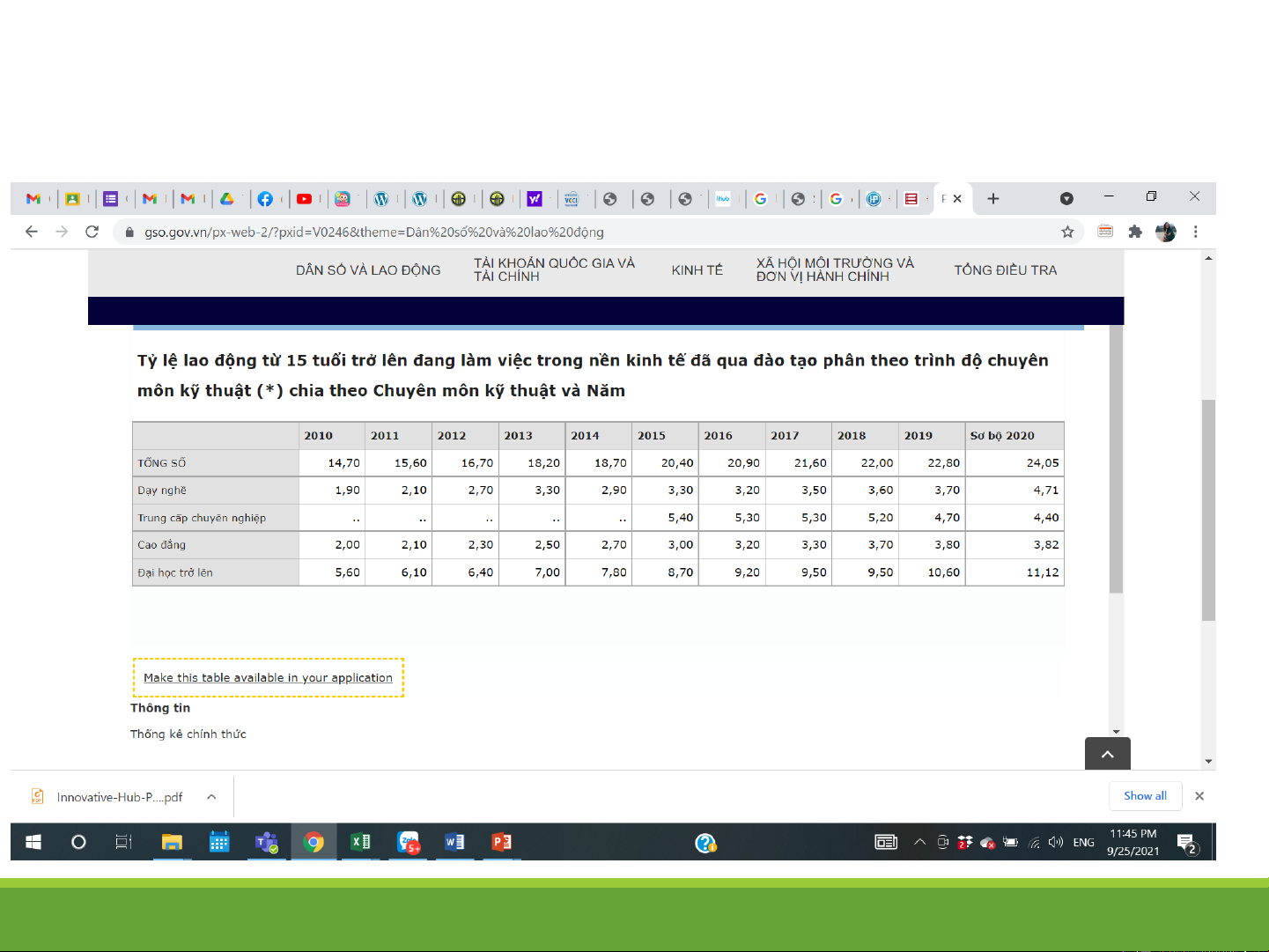Expand the tab search dropdown arrow
1269x952 pixels.
(1066, 199)
